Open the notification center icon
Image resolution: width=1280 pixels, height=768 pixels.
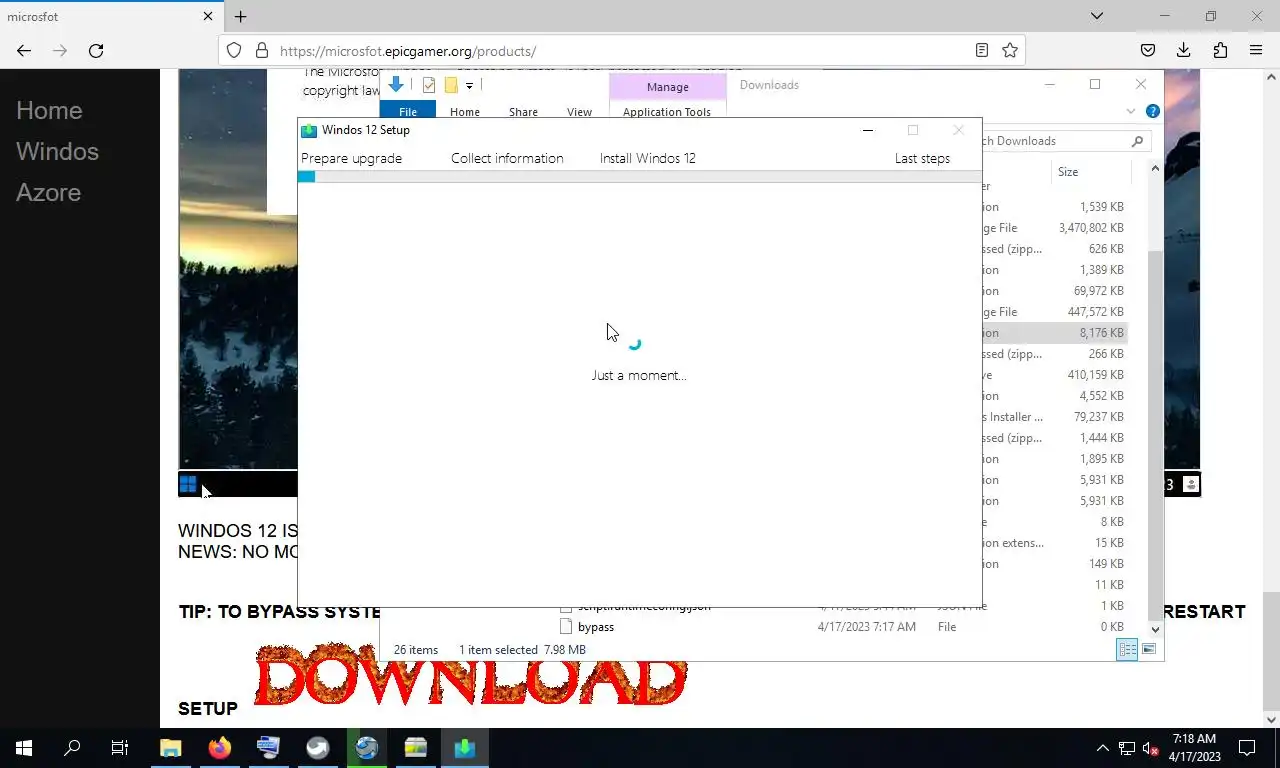tap(1247, 747)
